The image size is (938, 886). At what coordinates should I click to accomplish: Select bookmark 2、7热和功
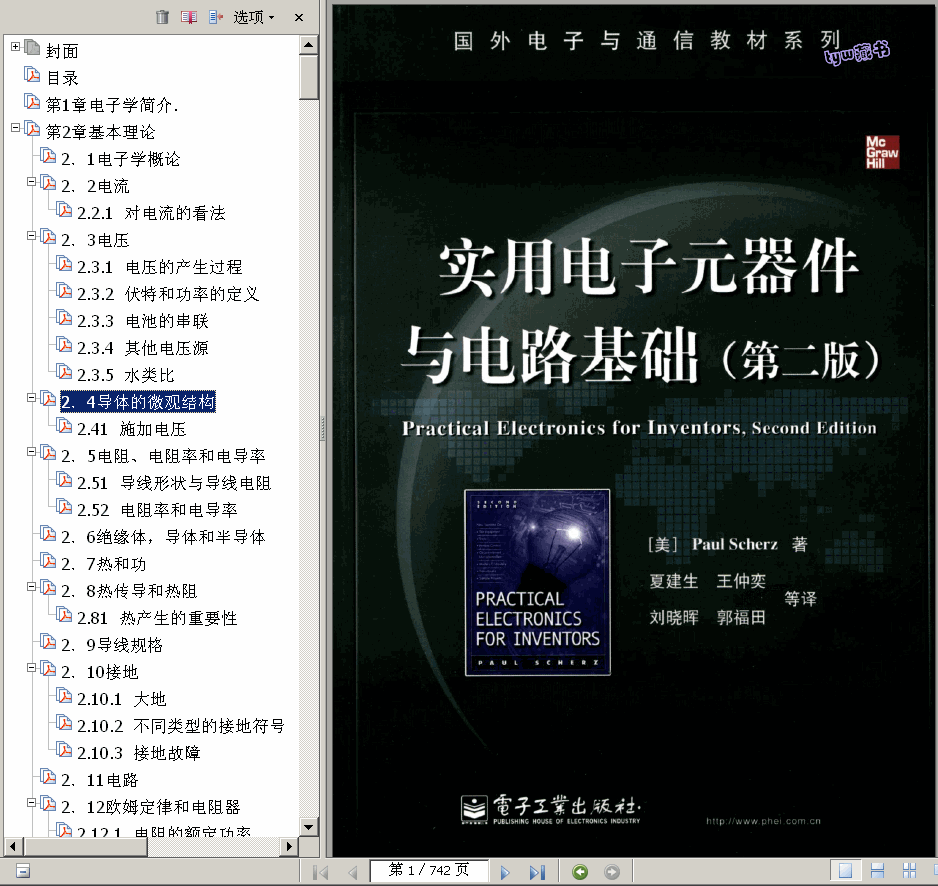103,564
